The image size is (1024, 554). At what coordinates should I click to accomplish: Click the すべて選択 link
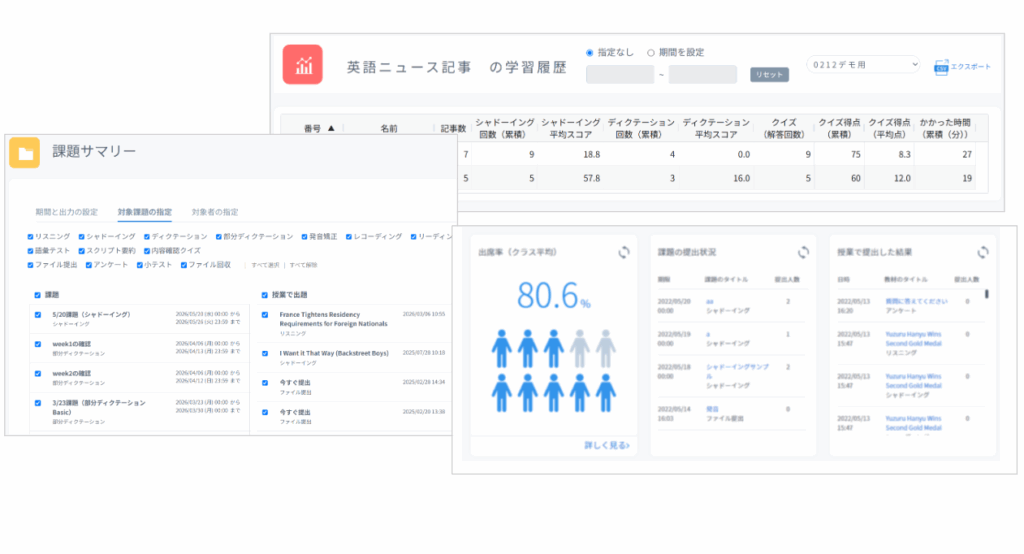point(265,265)
